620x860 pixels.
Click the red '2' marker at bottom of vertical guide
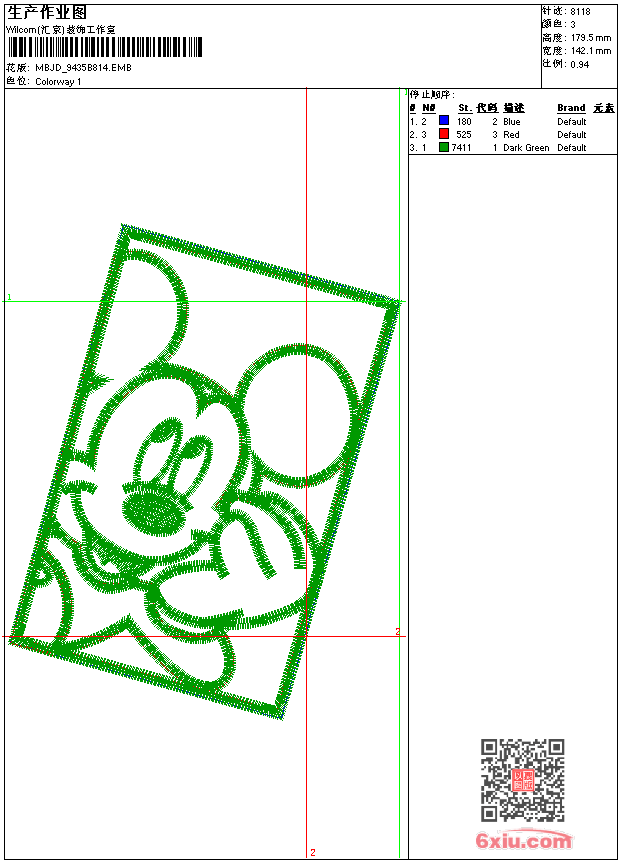click(313, 852)
